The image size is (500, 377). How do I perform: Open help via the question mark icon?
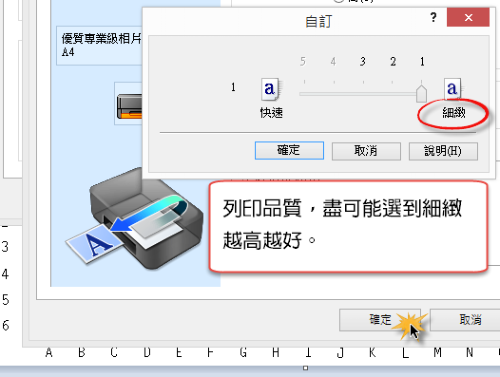point(433,17)
